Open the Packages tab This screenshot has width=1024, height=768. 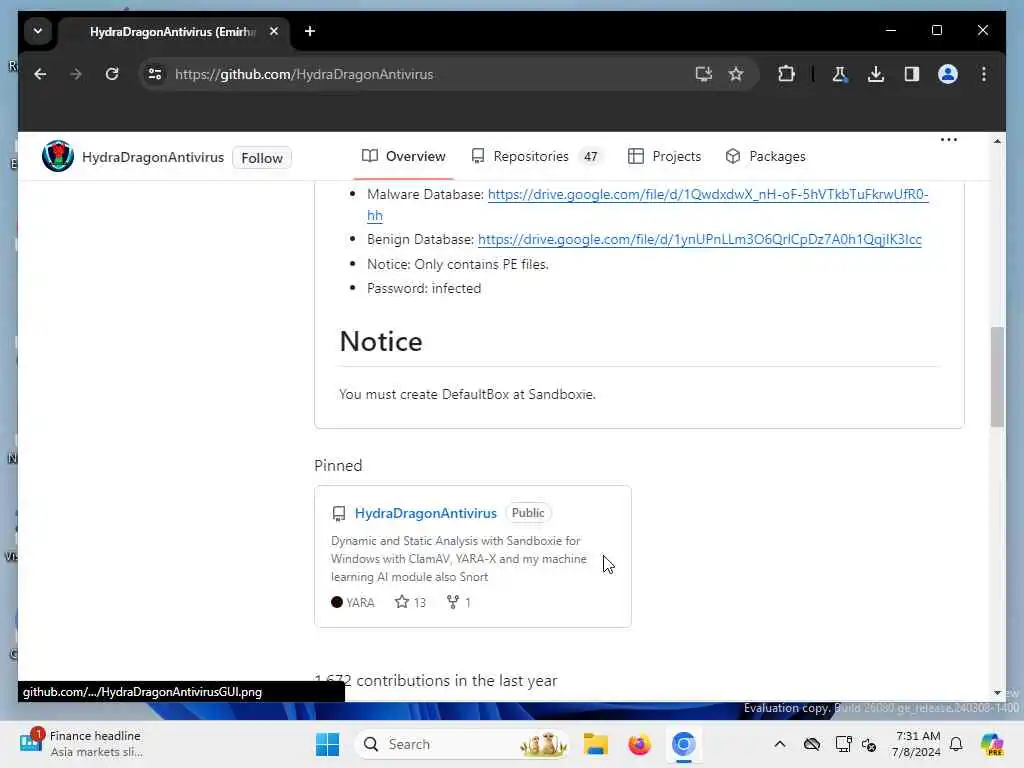[765, 156]
